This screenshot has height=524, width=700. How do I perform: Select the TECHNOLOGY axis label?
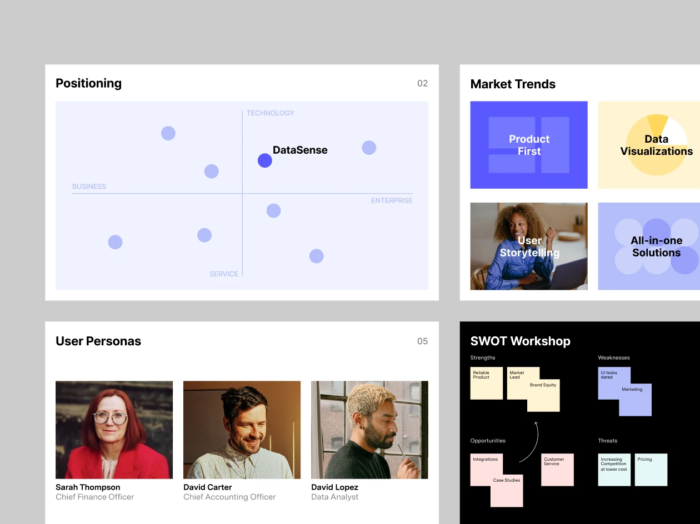coord(270,113)
